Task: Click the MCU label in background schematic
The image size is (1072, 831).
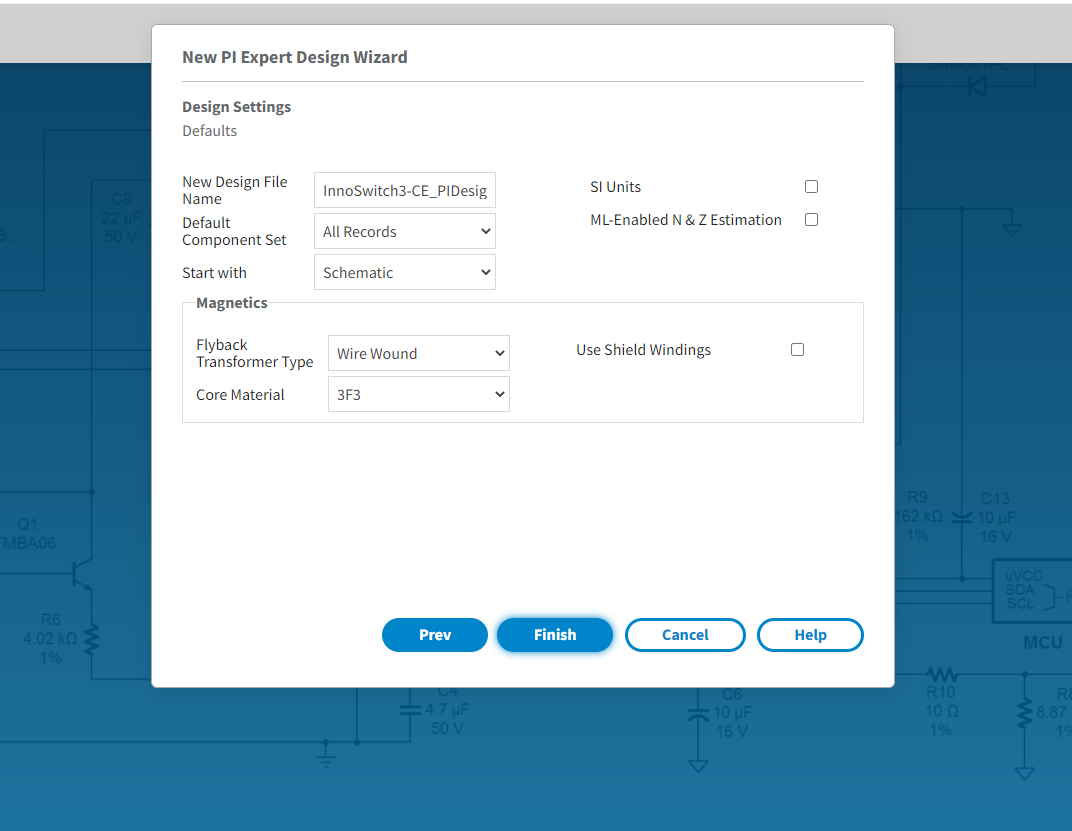Action: click(1043, 643)
